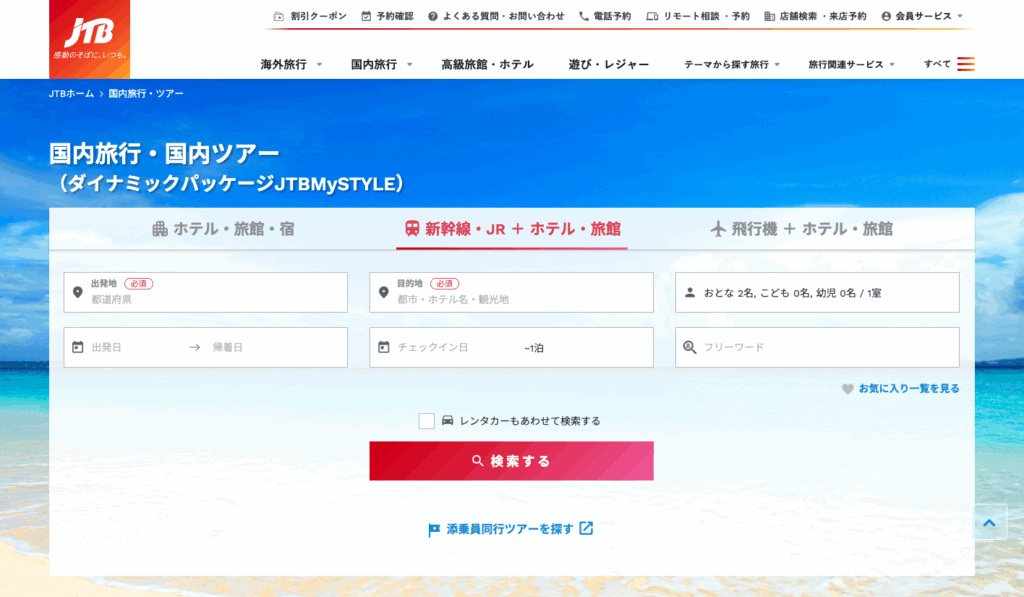Viewport: 1024px width, 597px height.
Task: Switch to ホテル・旅館・宿 tab
Action: pos(223,229)
